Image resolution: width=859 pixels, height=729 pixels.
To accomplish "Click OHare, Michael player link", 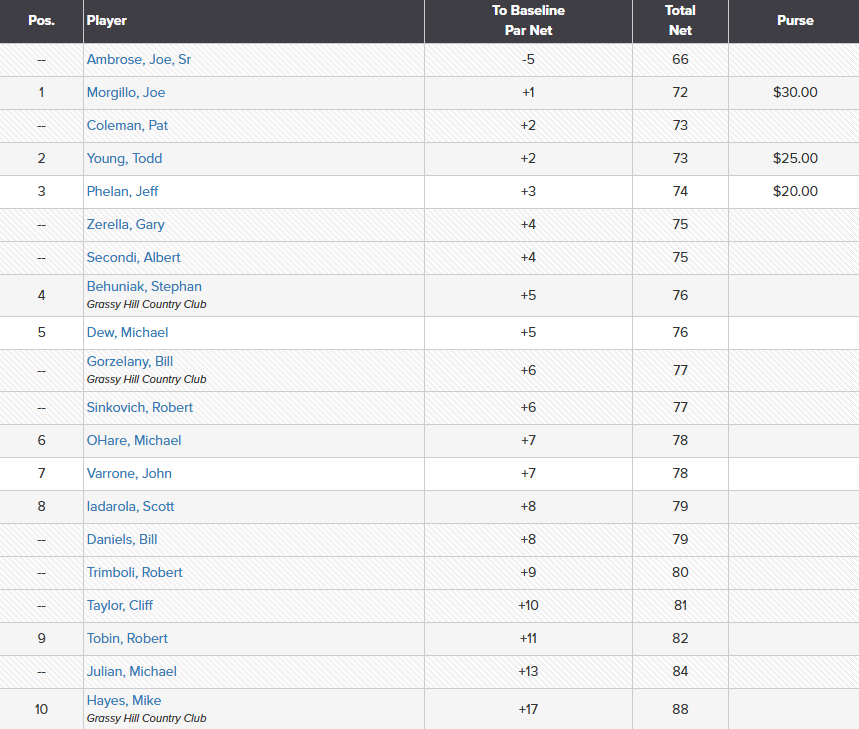I will [x=134, y=440].
